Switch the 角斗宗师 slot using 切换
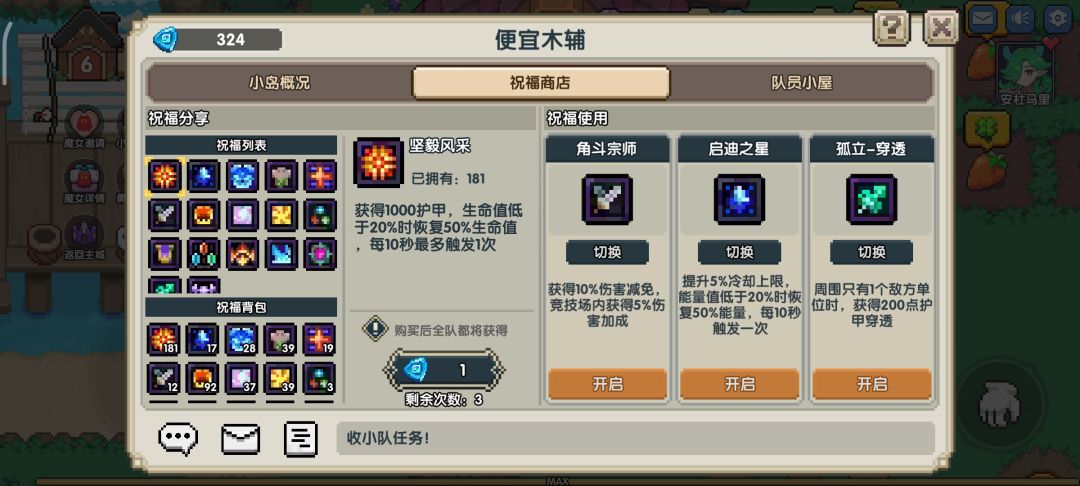1080x486 pixels. [607, 253]
